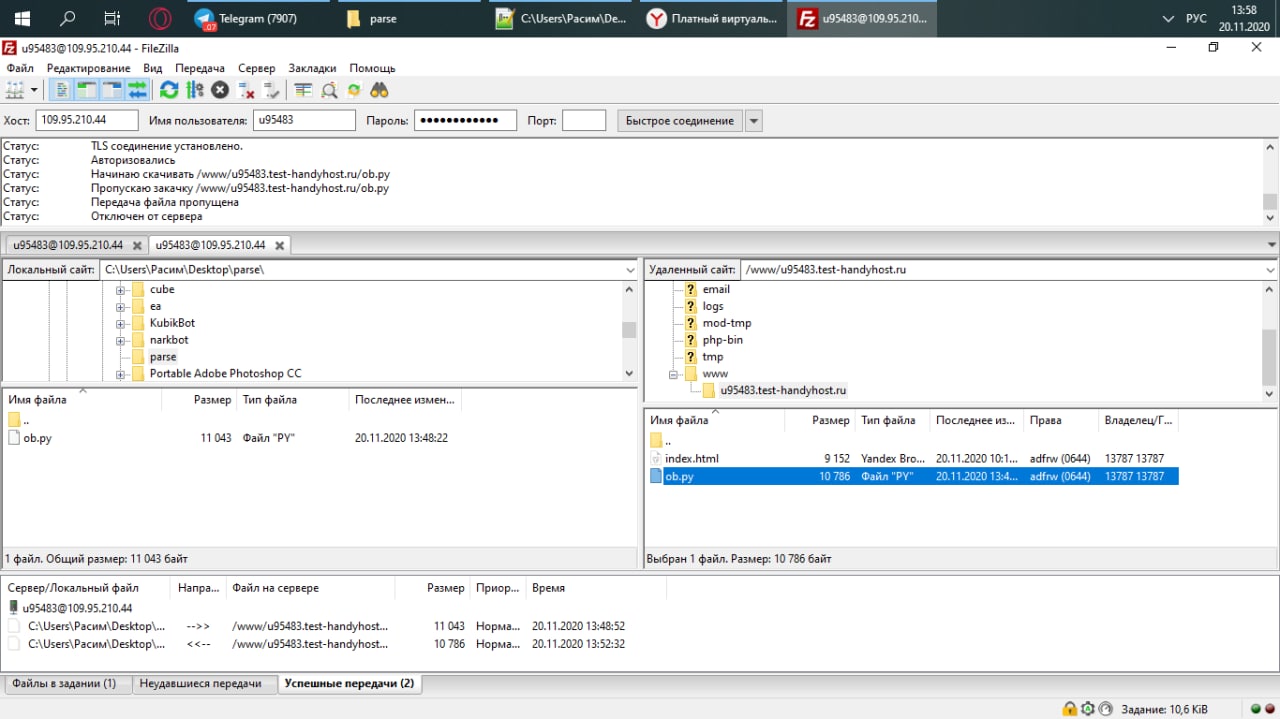
Task: Toggle local directory tree display
Action: tap(86, 90)
